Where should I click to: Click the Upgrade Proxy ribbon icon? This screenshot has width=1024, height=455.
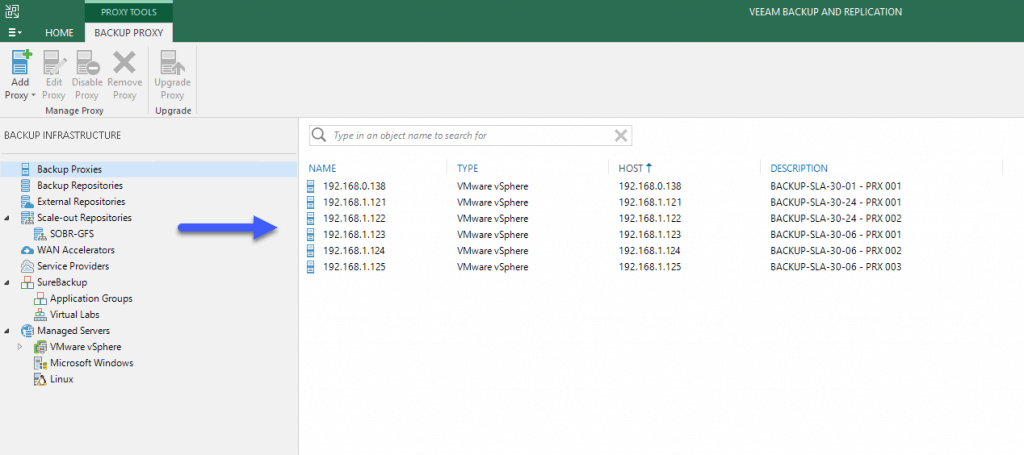click(171, 66)
